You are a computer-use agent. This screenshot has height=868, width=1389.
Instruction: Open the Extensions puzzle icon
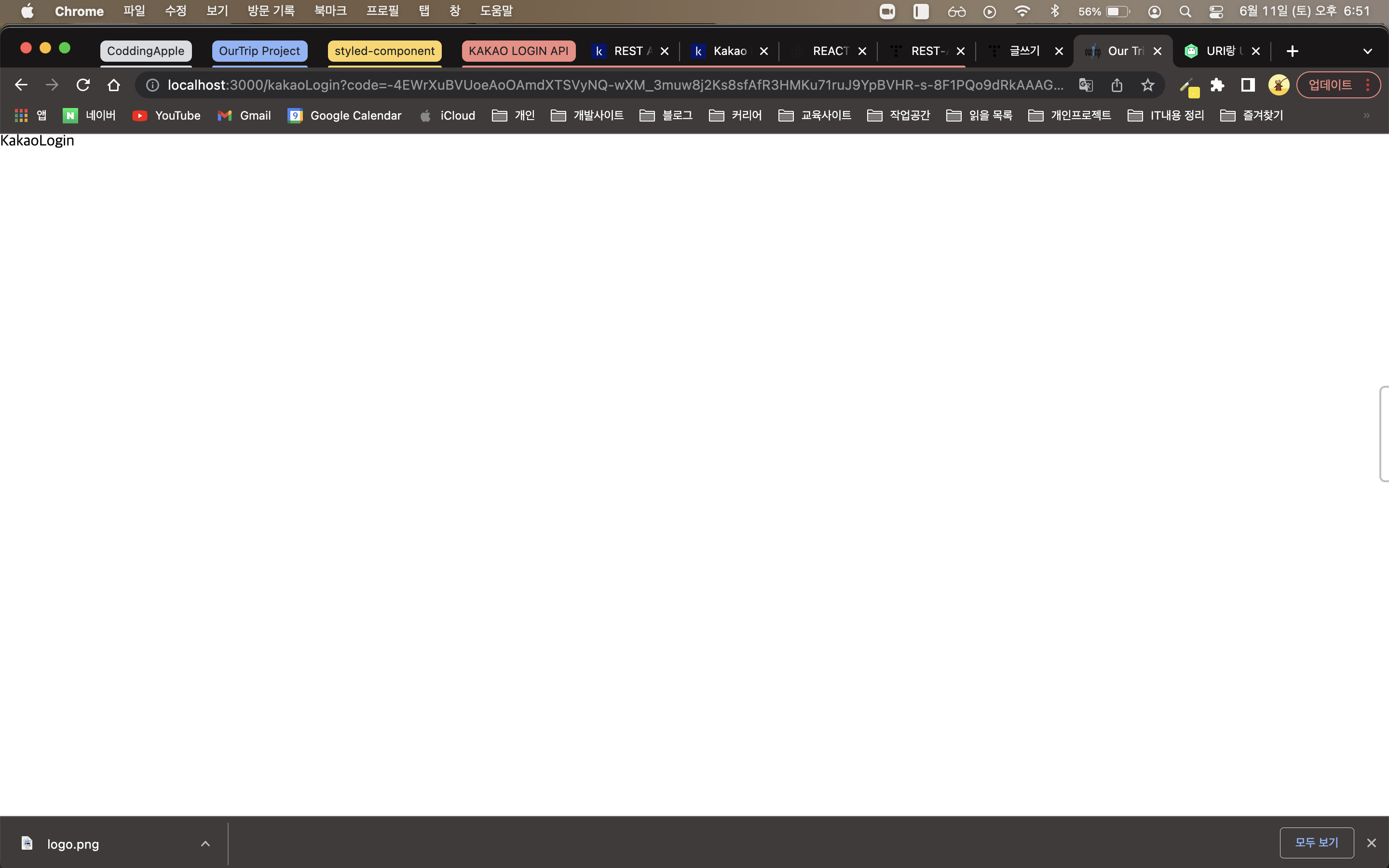[x=1217, y=85]
